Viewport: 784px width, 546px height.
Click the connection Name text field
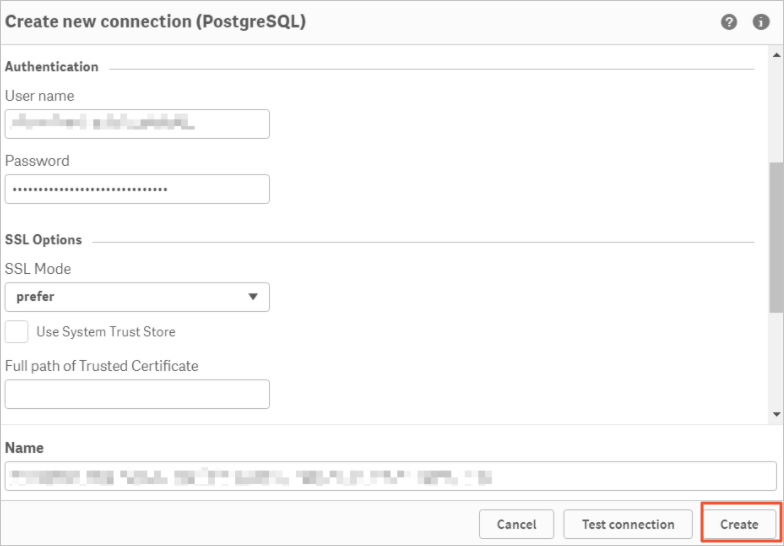(390, 476)
